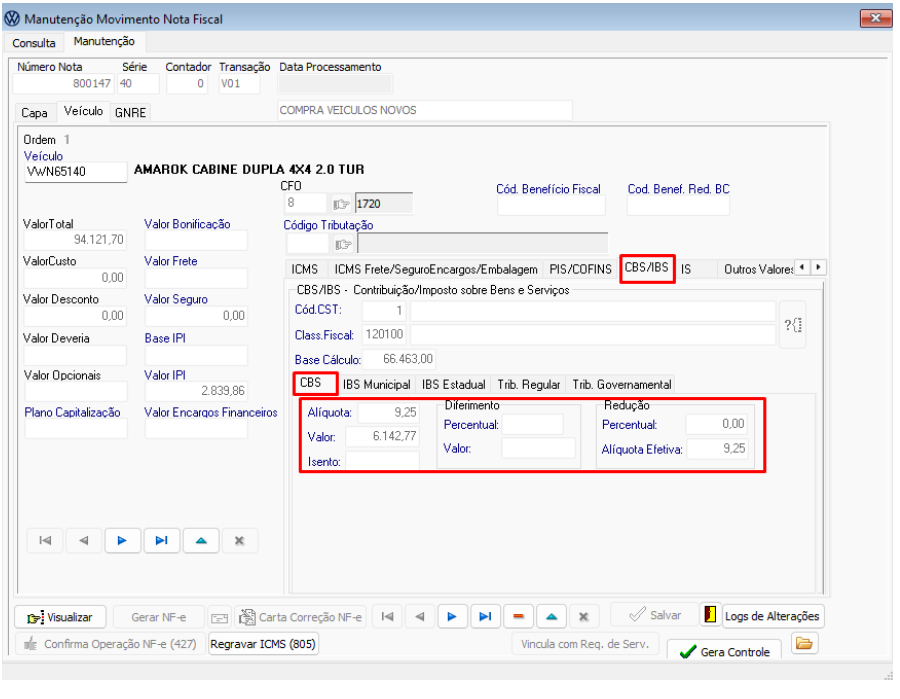Switch to the IBS Municipal tab
This screenshot has width=900, height=699.
[x=376, y=384]
